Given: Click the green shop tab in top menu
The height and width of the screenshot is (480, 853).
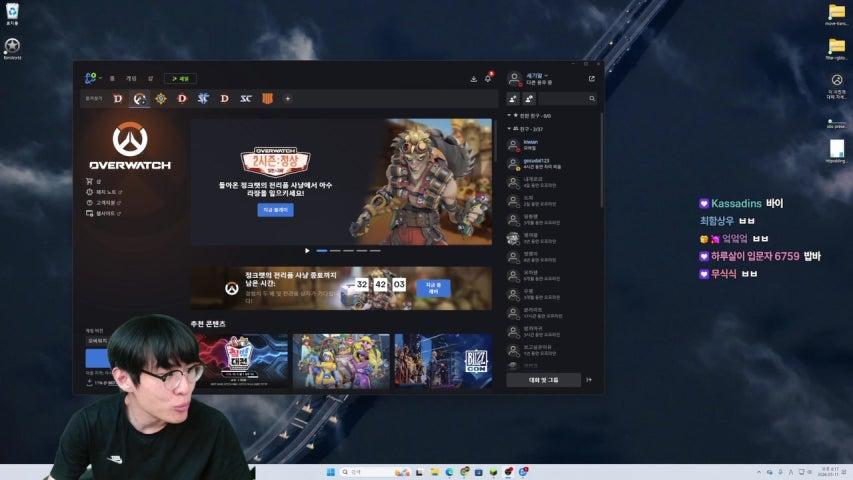Looking at the screenshot, I should pyautogui.click(x=181, y=79).
